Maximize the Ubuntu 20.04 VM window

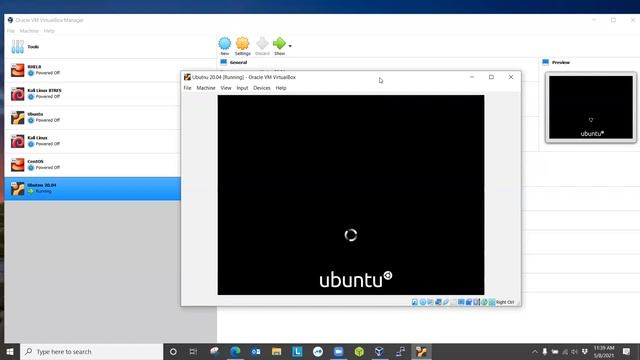click(491, 77)
